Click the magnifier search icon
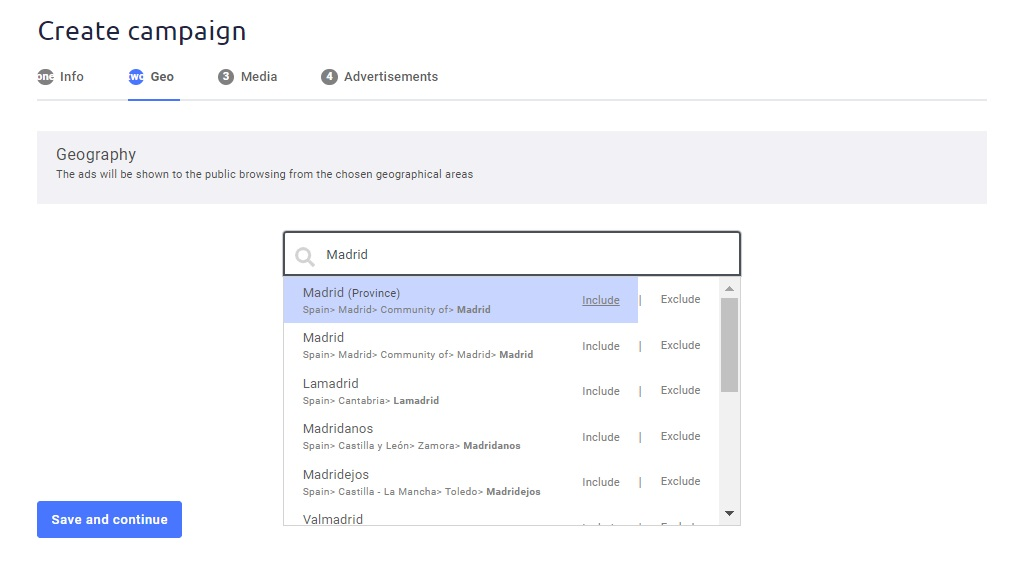Screen dimensions: 1023x581 pyautogui.click(x=305, y=256)
